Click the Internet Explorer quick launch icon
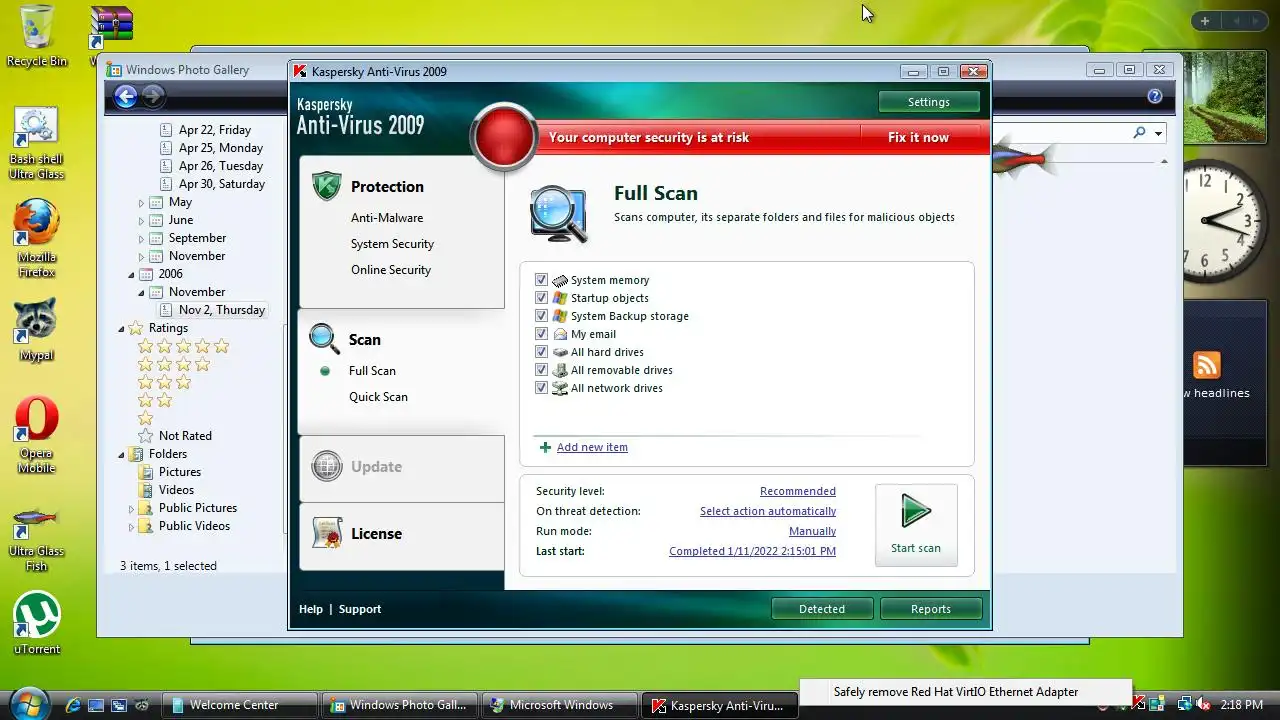 point(73,705)
